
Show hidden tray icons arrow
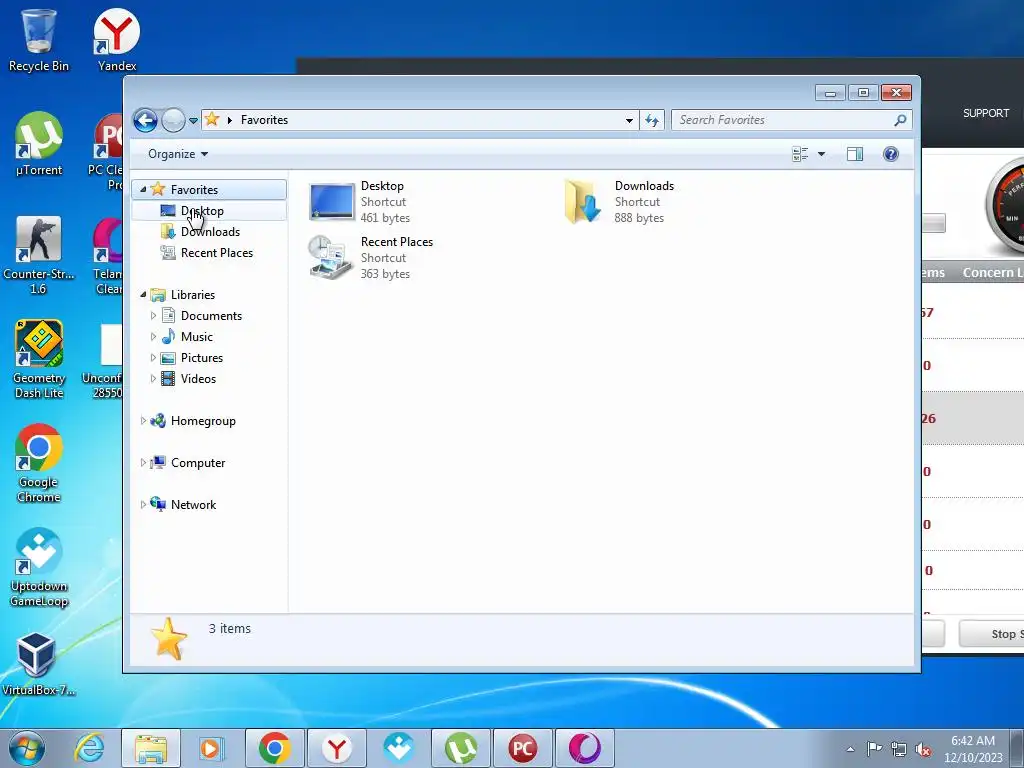point(850,749)
